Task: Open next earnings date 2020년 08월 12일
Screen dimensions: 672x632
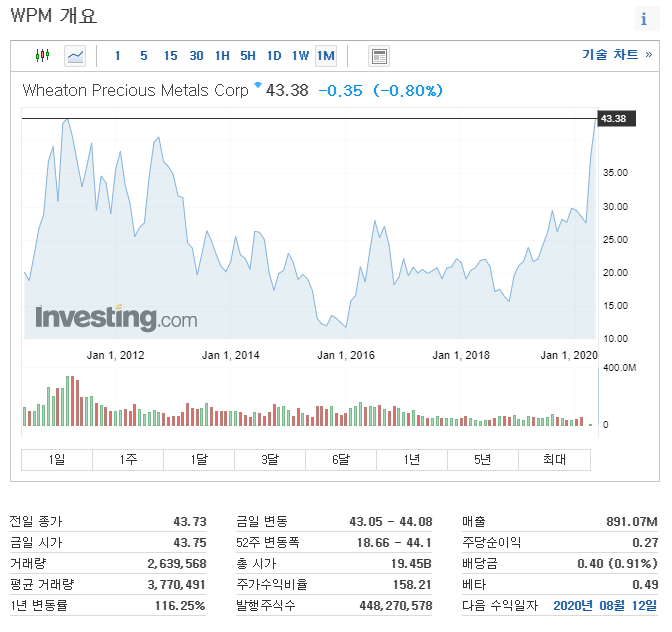Action: [x=605, y=605]
